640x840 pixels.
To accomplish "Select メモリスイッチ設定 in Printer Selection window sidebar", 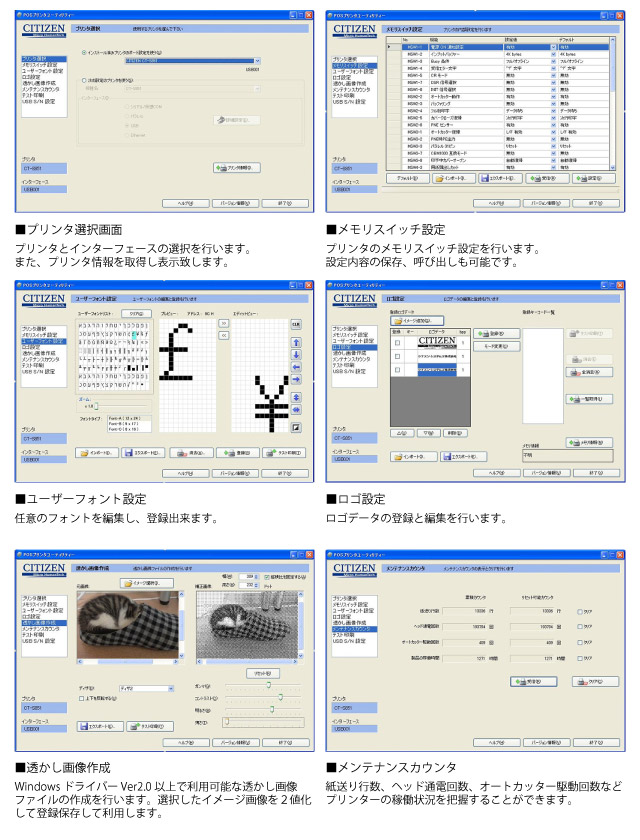I will tap(39, 65).
